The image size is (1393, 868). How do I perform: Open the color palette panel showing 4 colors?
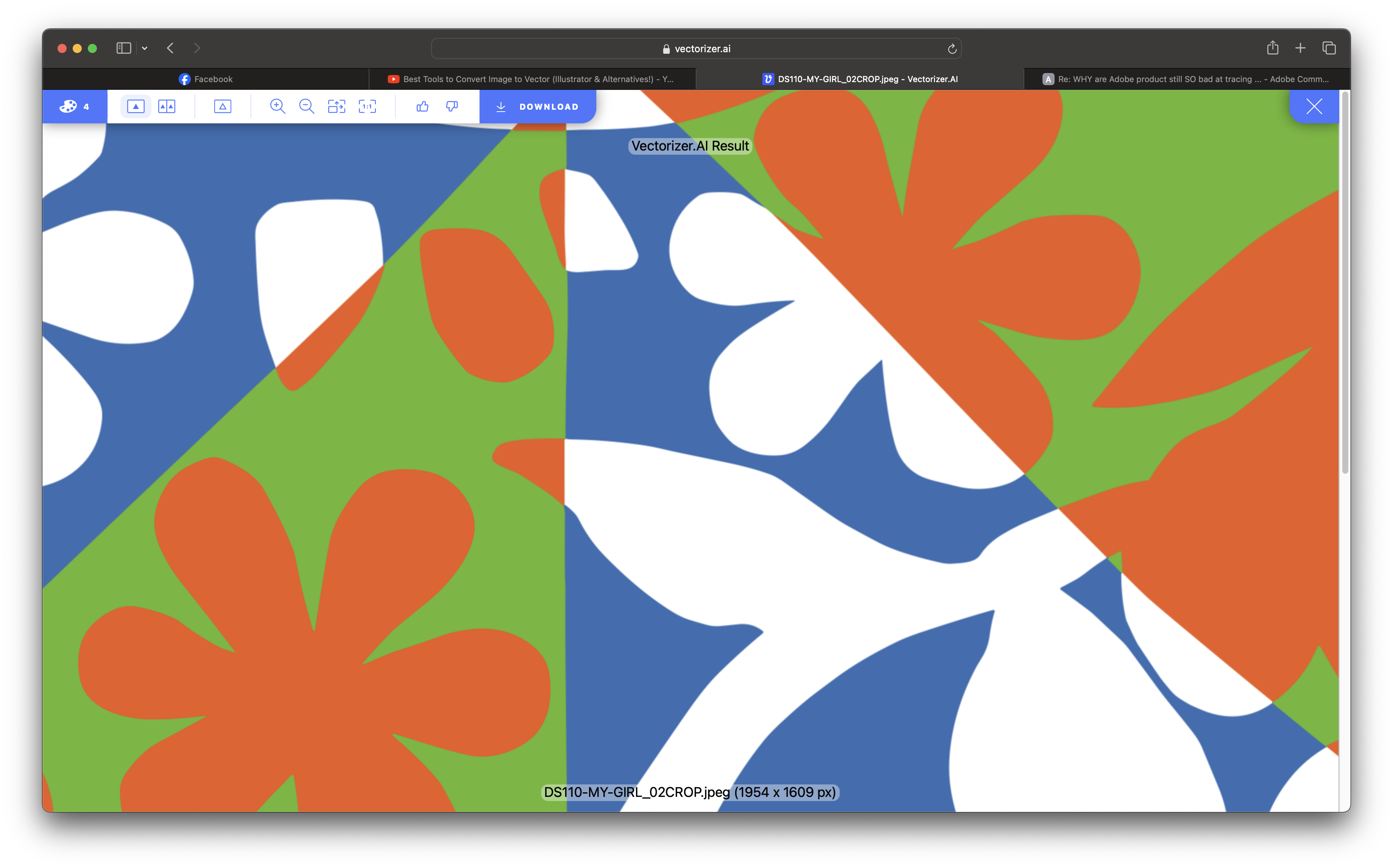point(75,106)
